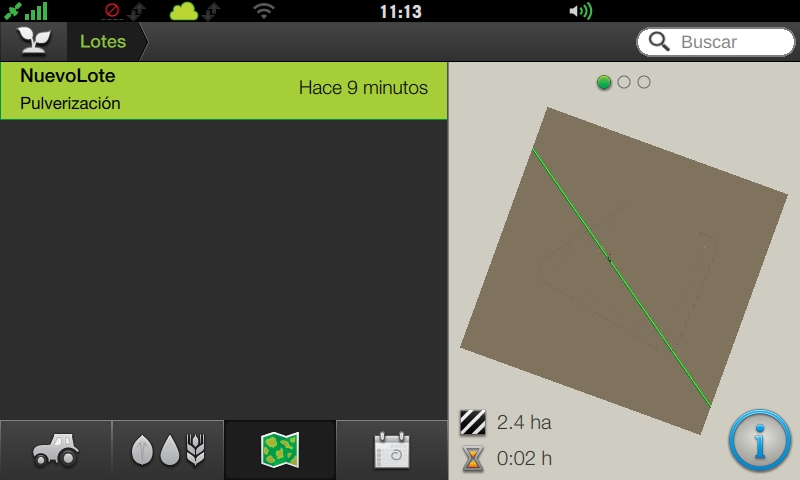Click the GPS satellite signal status icon
Screen dimensions: 800x480
pos(26,11)
